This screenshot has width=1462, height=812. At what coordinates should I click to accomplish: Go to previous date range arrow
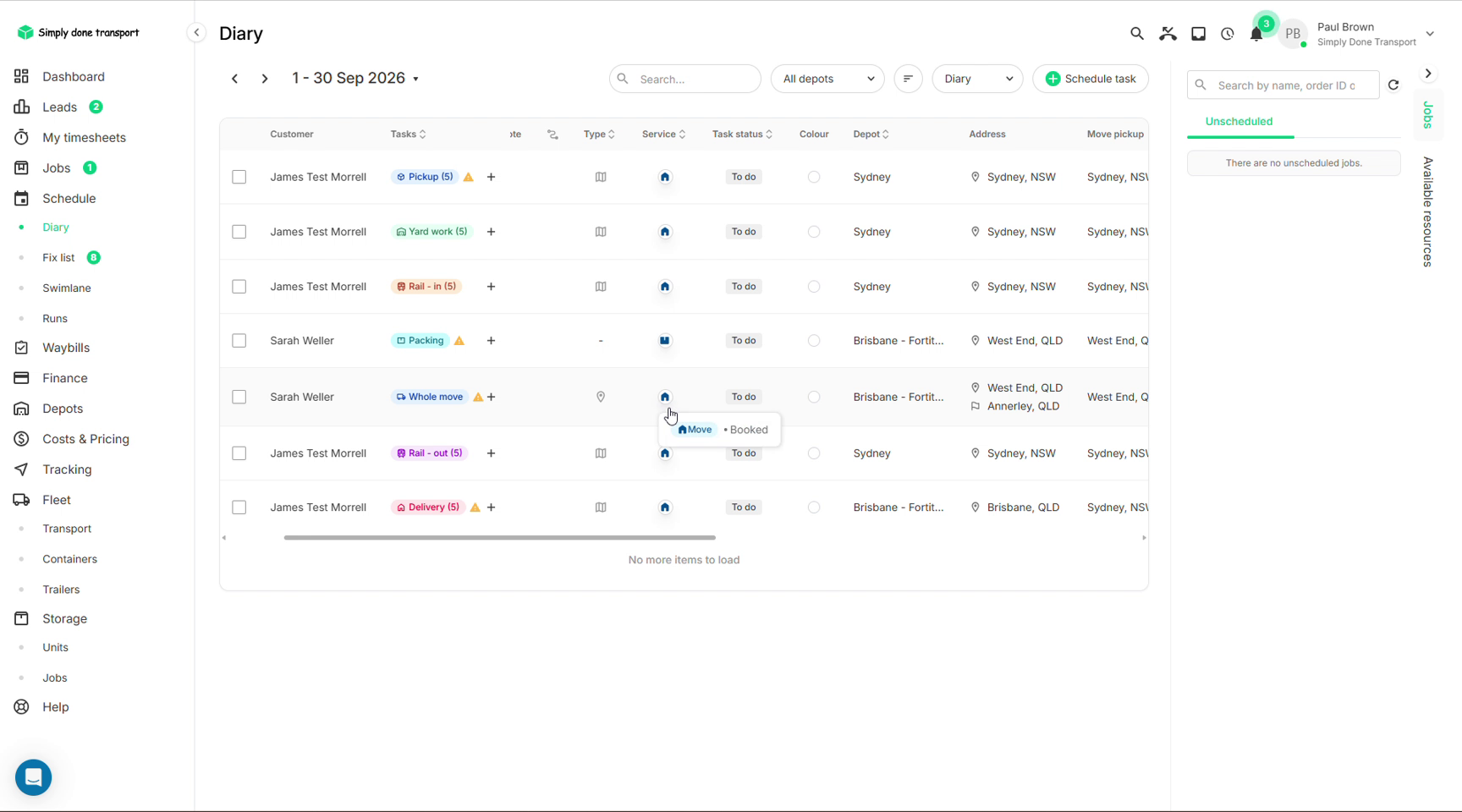pyautogui.click(x=234, y=79)
